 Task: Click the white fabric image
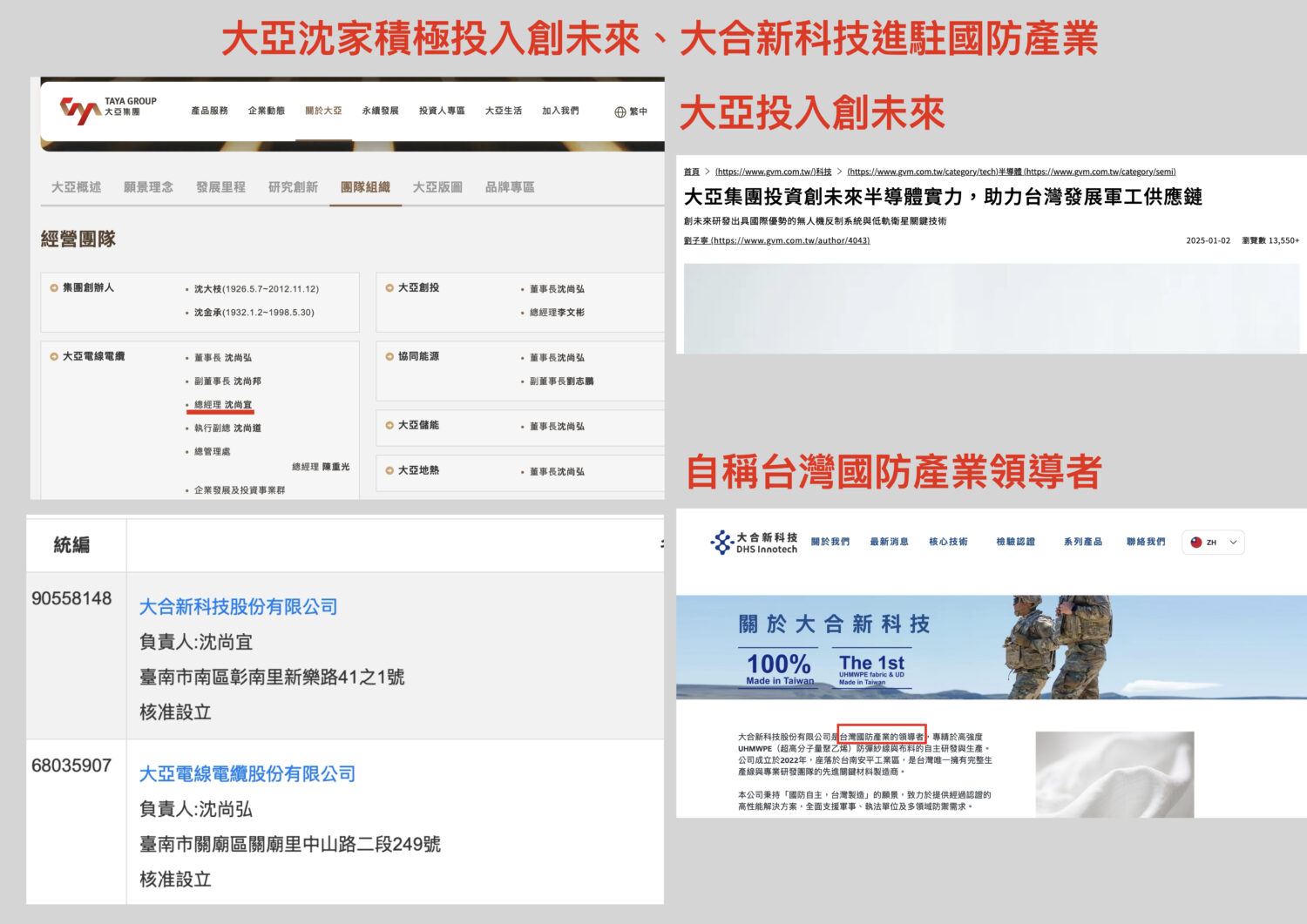point(1114,774)
